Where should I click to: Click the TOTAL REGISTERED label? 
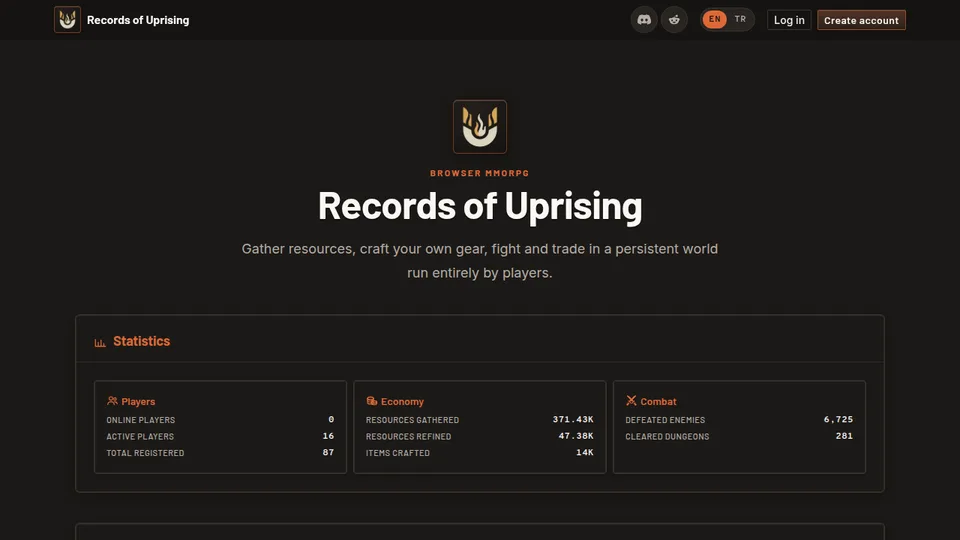[145, 453]
